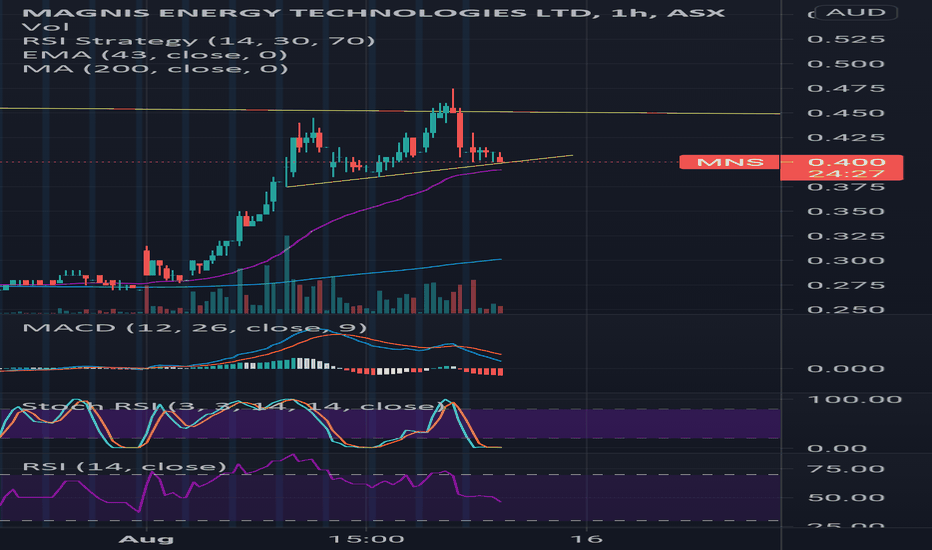Viewport: 932px width, 550px height.
Task: Click the 0.300 price axis label
Action: pyautogui.click(x=846, y=260)
